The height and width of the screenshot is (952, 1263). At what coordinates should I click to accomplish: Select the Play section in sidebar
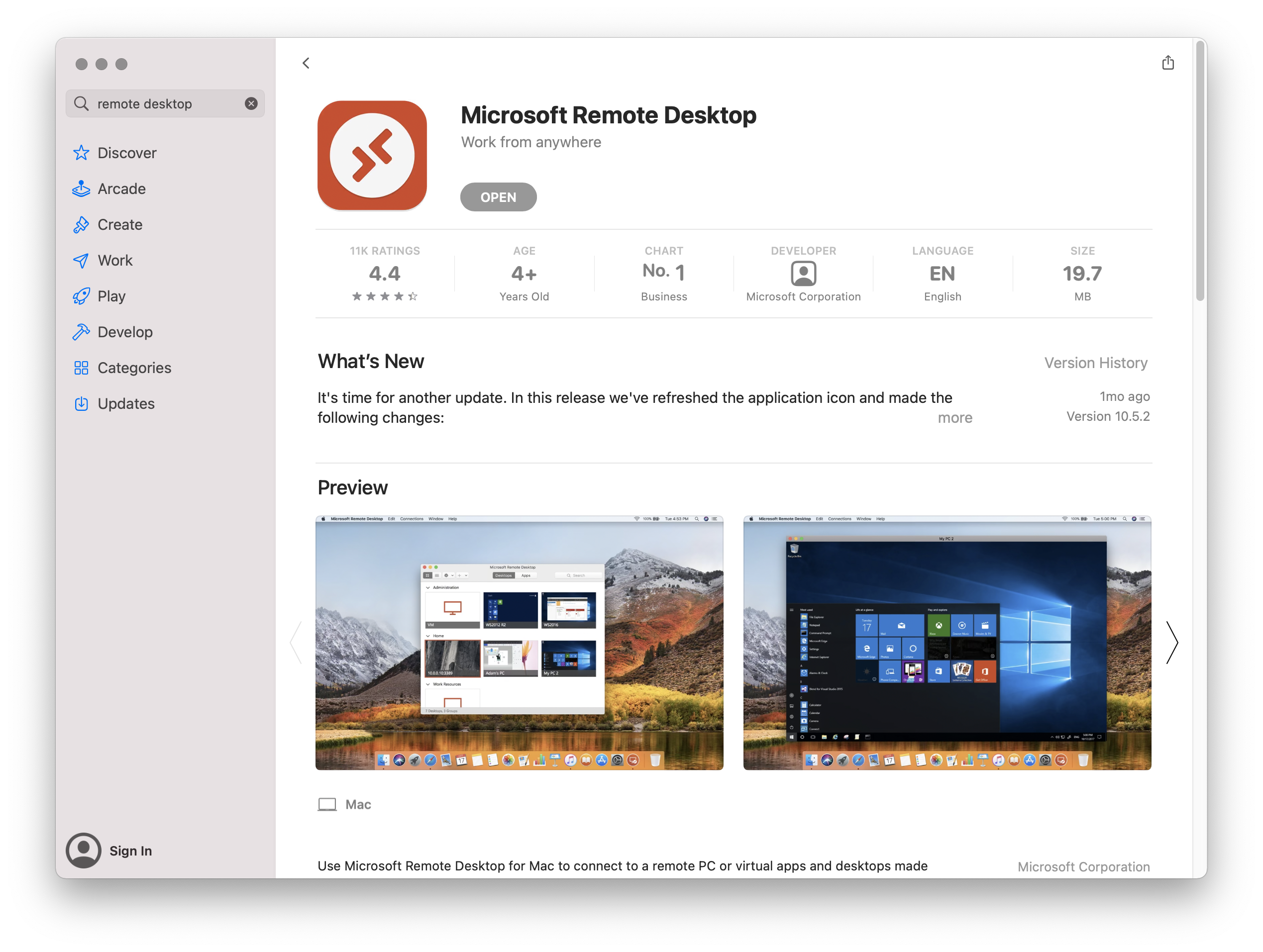[111, 296]
